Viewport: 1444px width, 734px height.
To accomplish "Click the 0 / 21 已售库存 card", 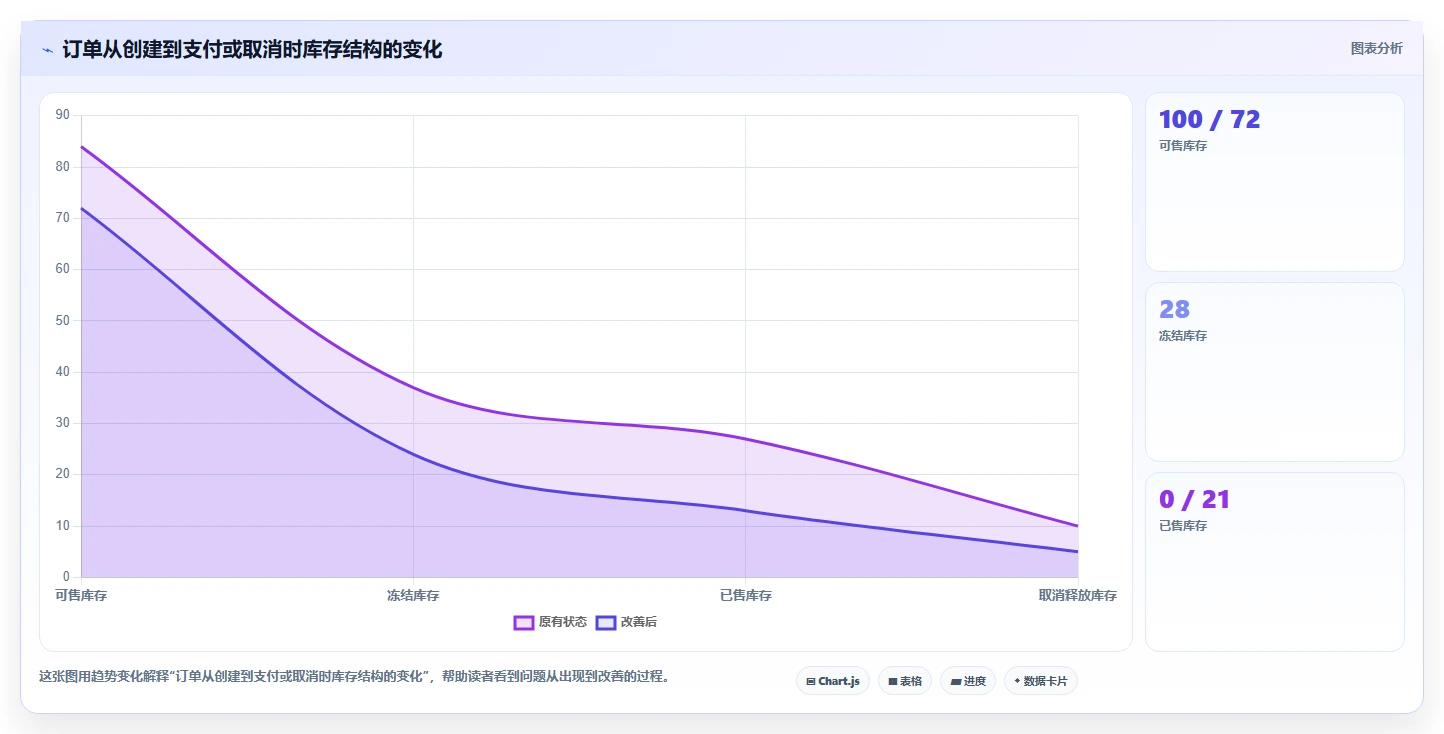I will [x=1275, y=562].
